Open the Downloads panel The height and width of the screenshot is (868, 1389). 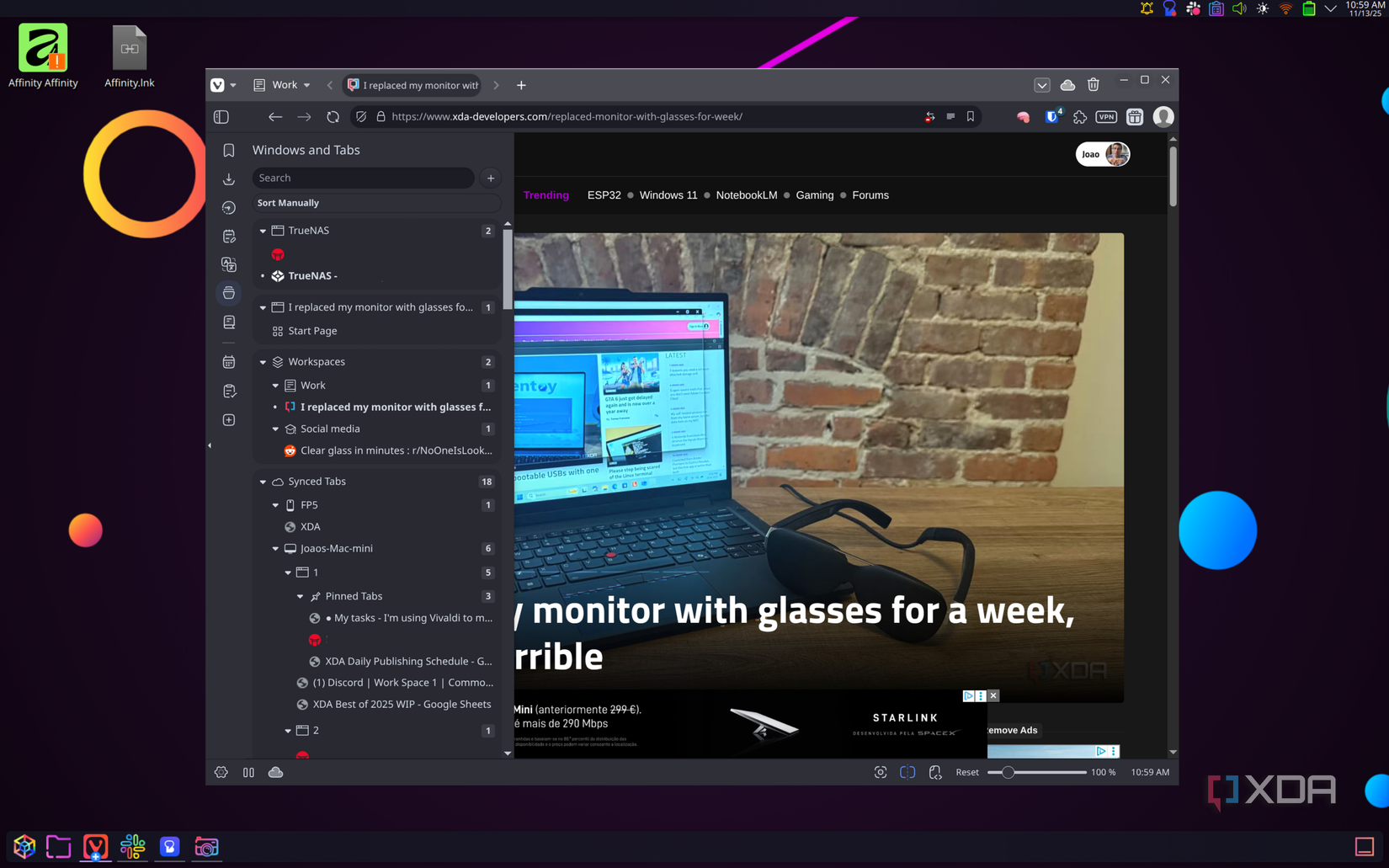click(229, 179)
